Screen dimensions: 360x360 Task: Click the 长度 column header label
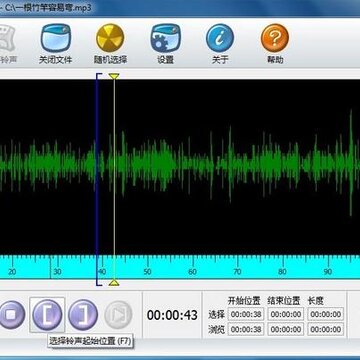pos(316,301)
